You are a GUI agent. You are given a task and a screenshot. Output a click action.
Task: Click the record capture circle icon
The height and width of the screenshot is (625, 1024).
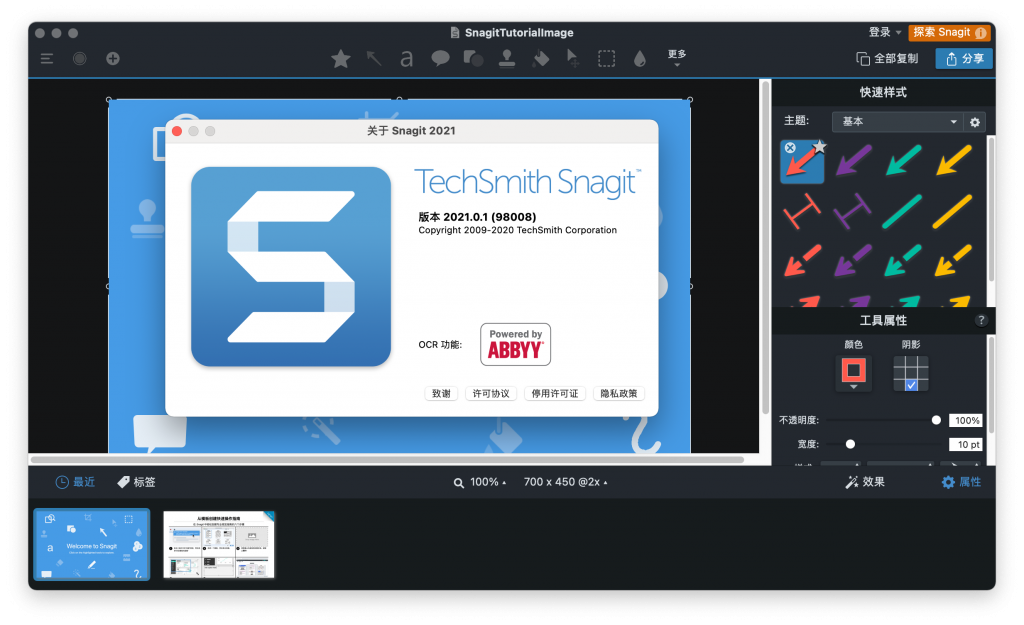(x=80, y=59)
